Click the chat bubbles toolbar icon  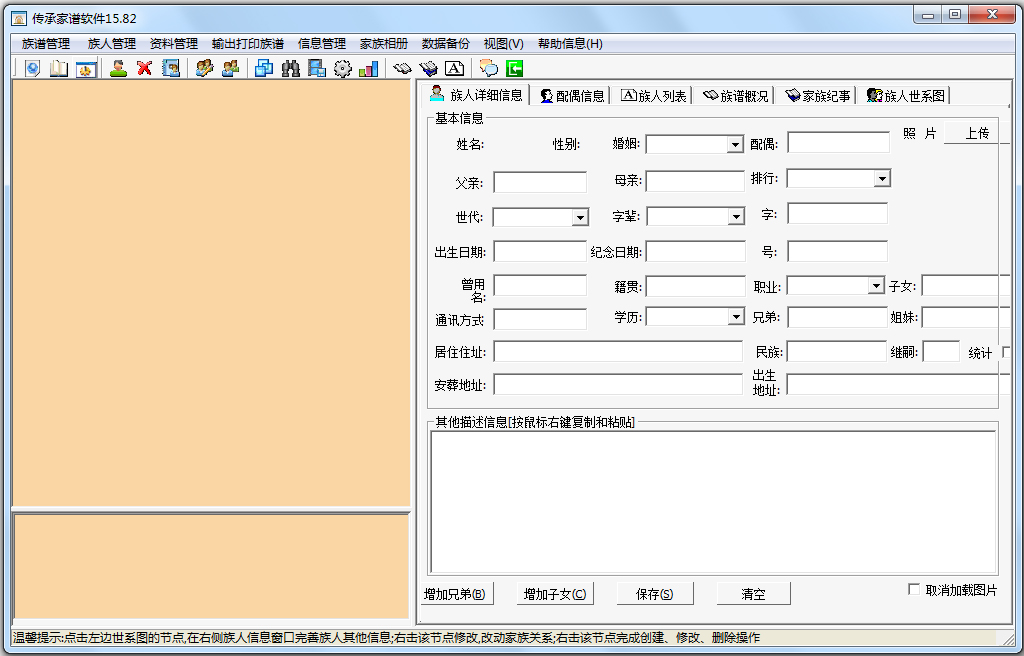488,68
